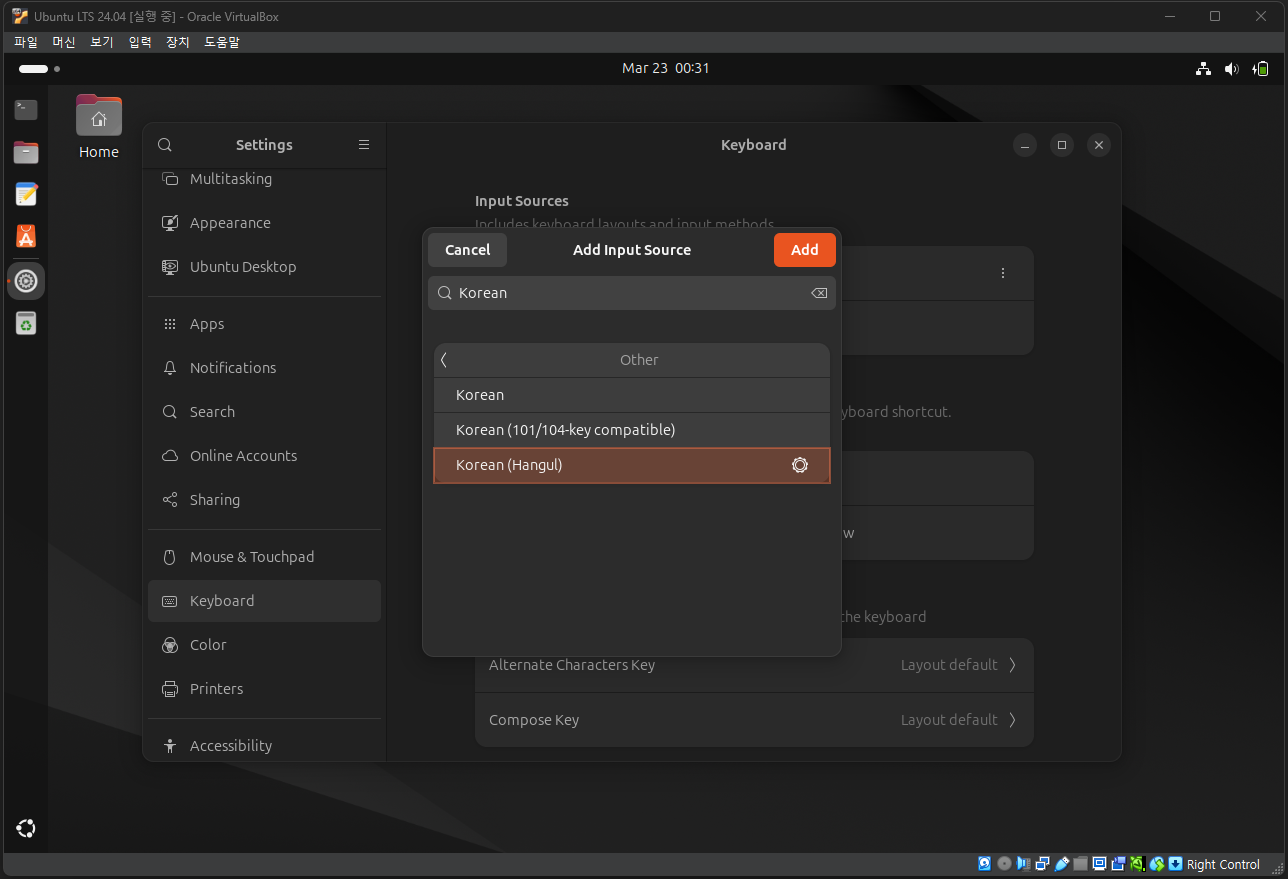This screenshot has width=1288, height=879.
Task: Open the Settings hamburger menu
Action: (x=364, y=145)
